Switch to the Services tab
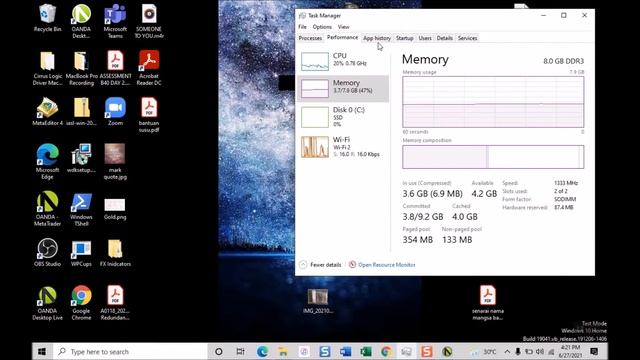The width and height of the screenshot is (640, 360). [467, 38]
